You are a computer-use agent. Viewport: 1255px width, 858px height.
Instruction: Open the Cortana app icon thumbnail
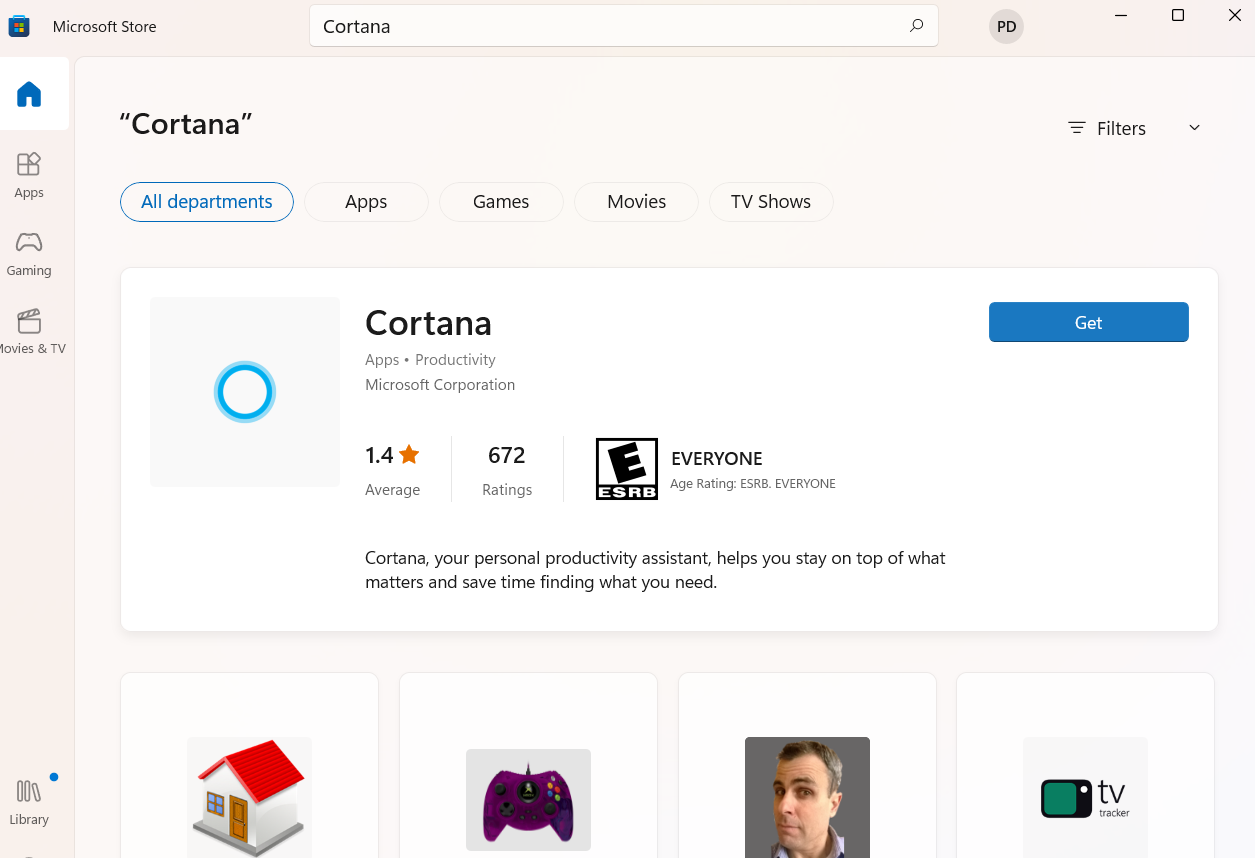(244, 391)
